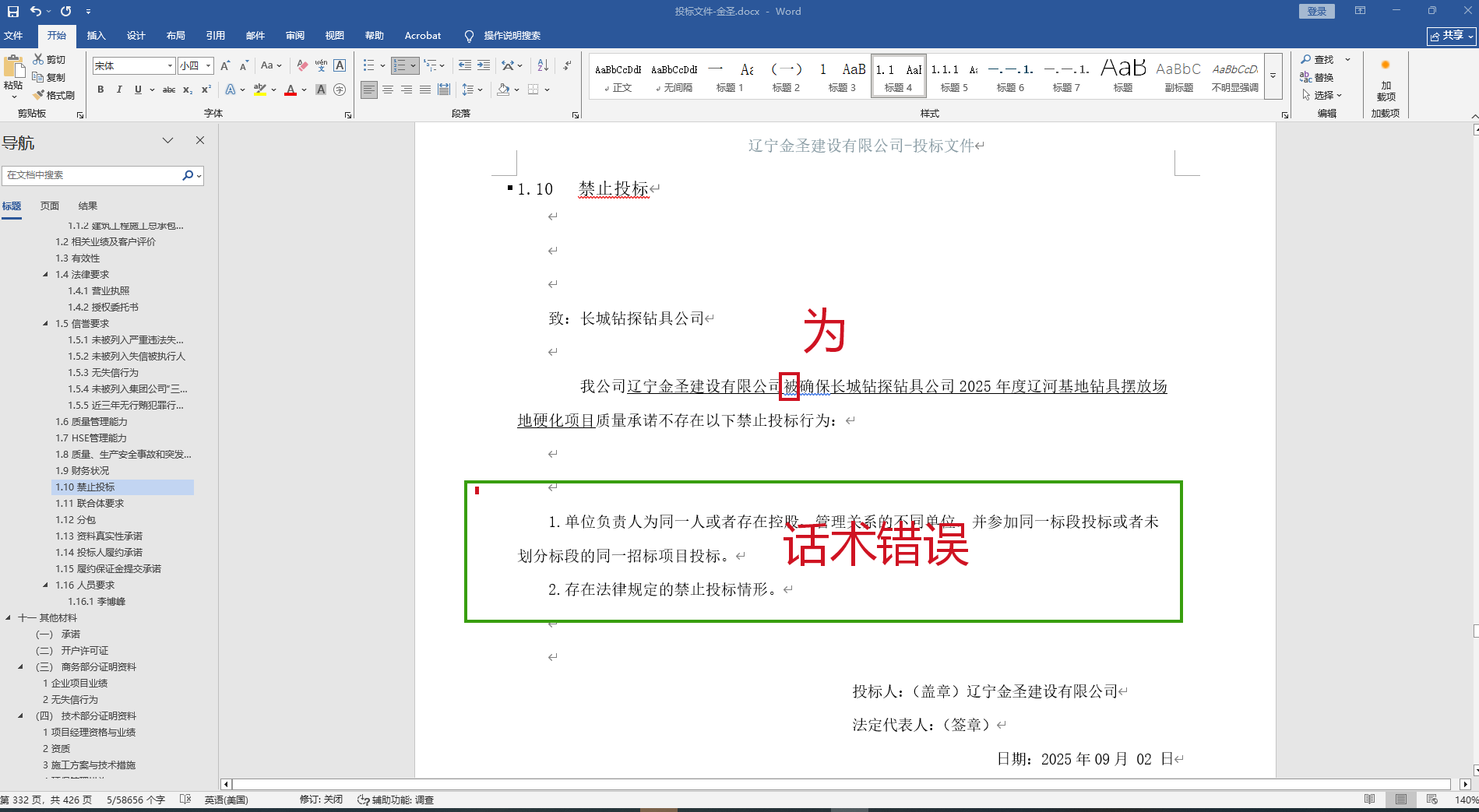This screenshot has width=1479, height=812.
Task: Click the Undo arrow icon
Action: point(36,12)
